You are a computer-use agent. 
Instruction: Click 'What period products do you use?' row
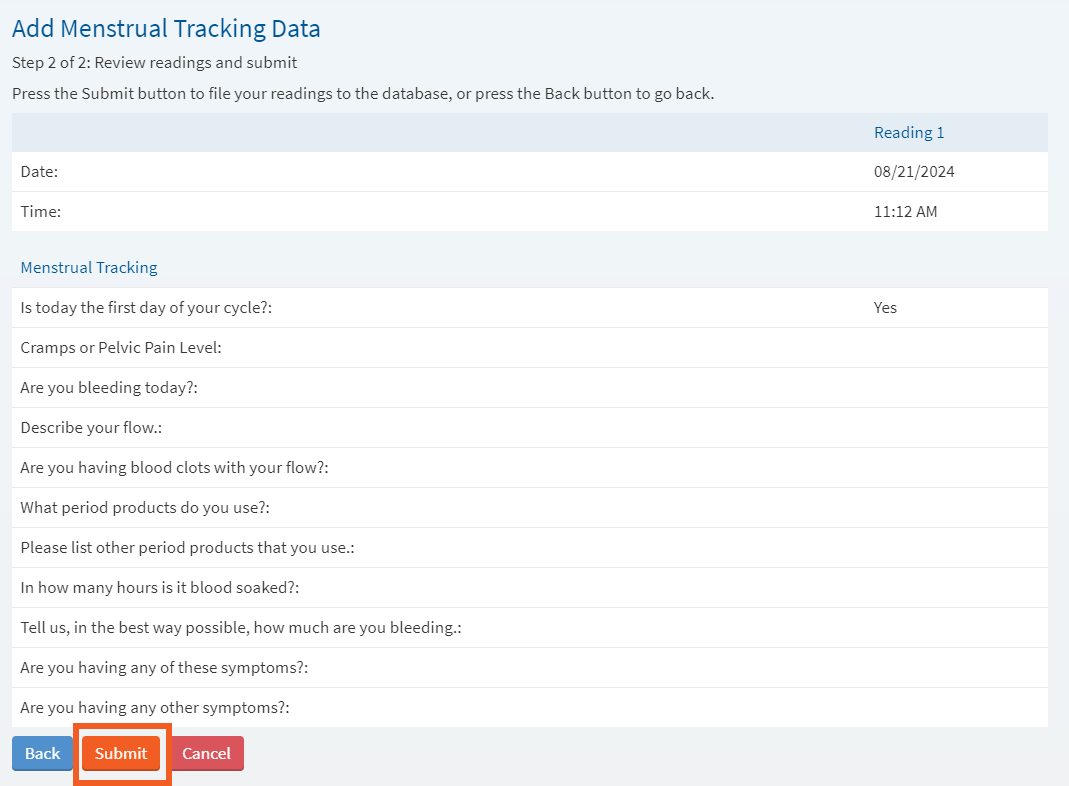(x=530, y=508)
